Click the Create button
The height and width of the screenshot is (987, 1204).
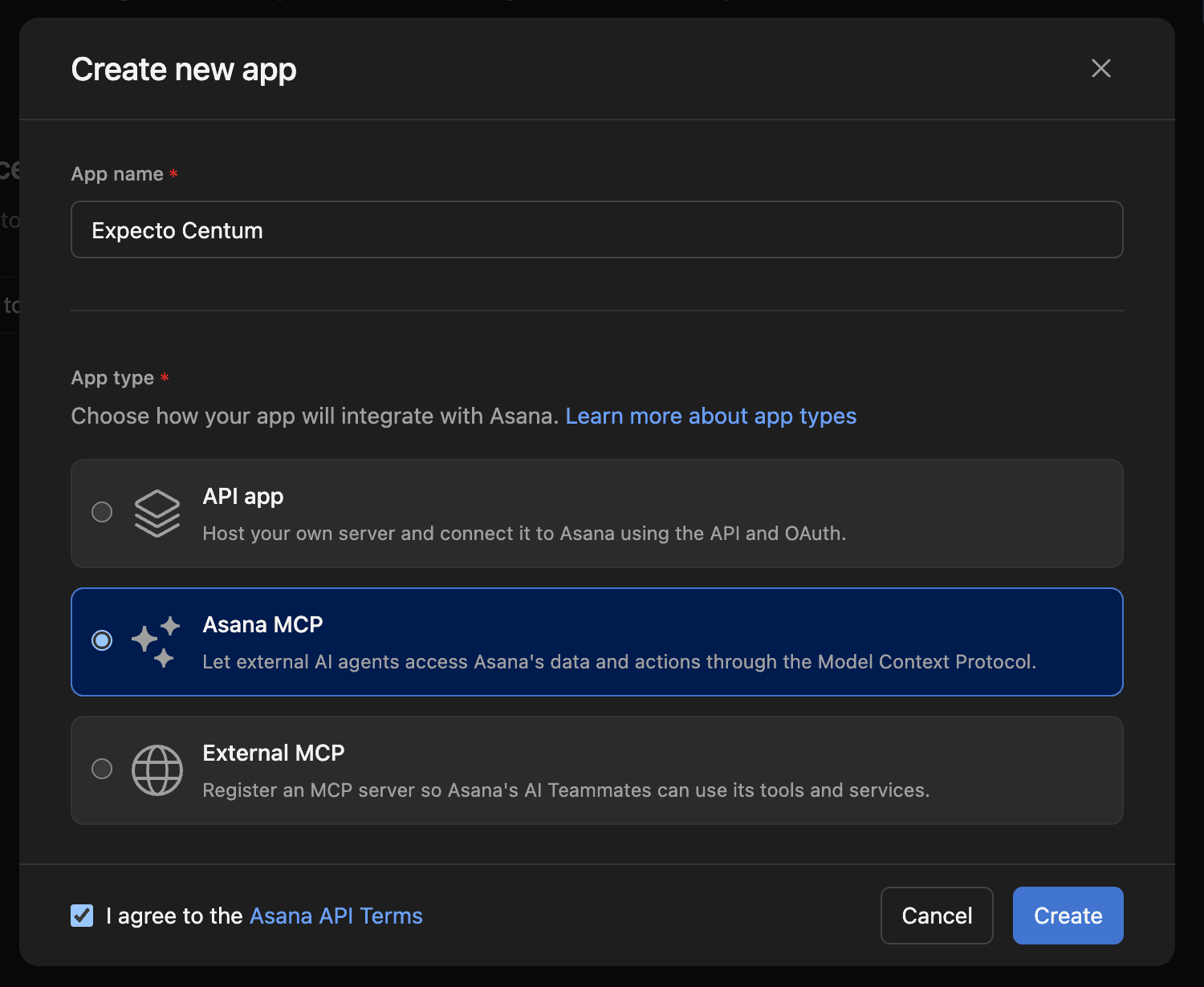(x=1068, y=916)
